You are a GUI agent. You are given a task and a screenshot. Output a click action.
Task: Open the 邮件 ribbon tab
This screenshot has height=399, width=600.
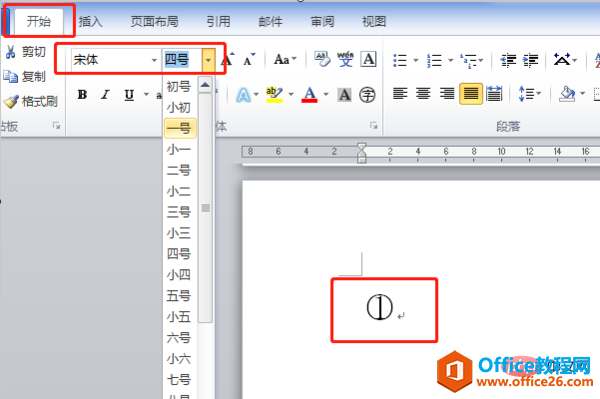pos(270,21)
